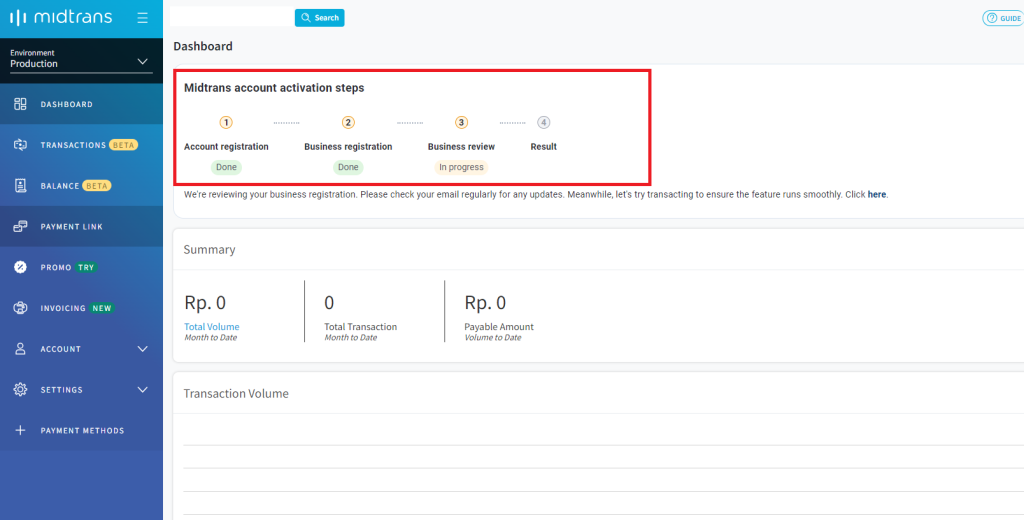Click the 0 Total Transaction value
This screenshot has width=1024, height=520.
click(329, 303)
